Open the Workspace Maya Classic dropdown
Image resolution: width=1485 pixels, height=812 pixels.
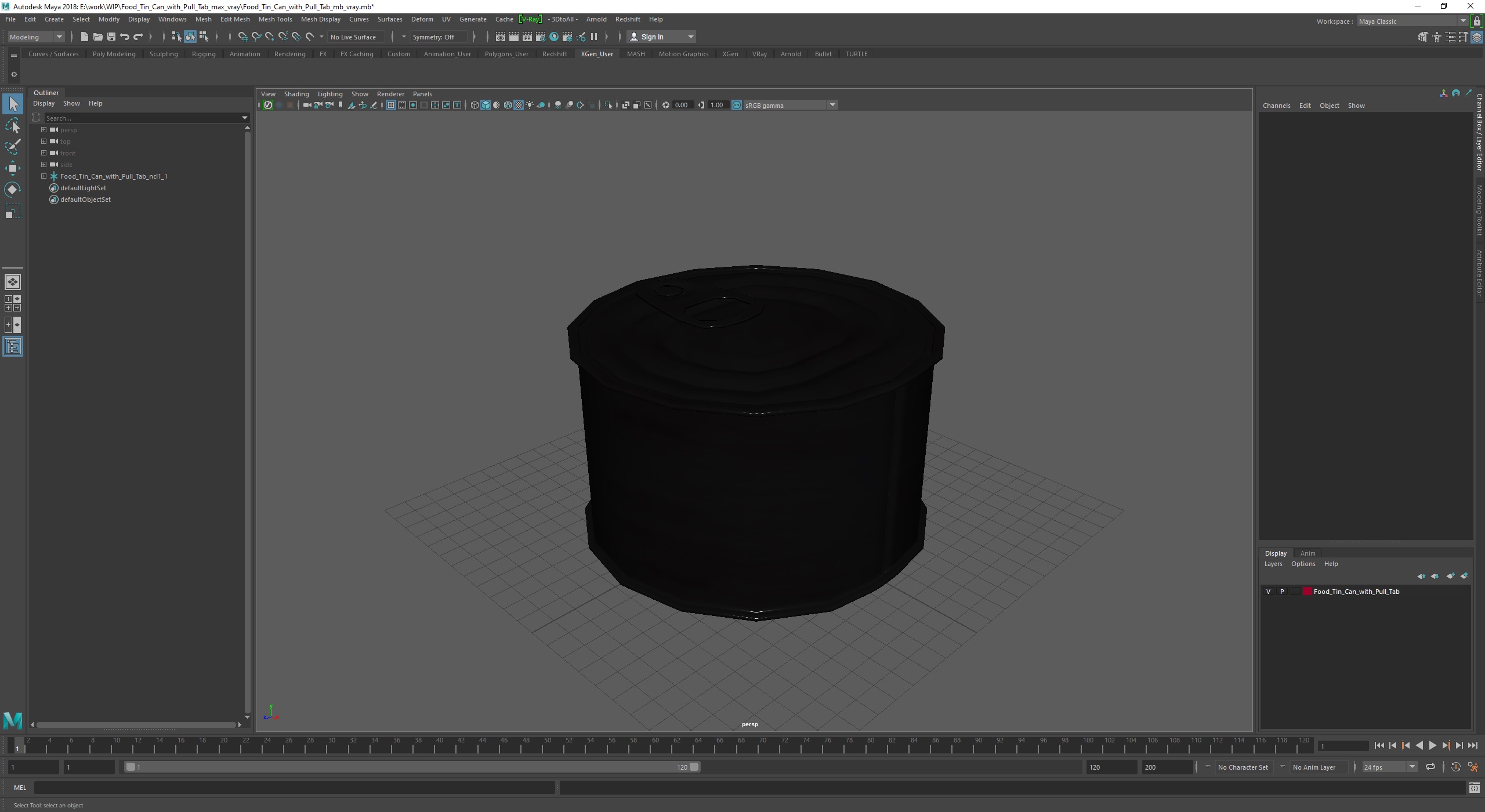1412,21
